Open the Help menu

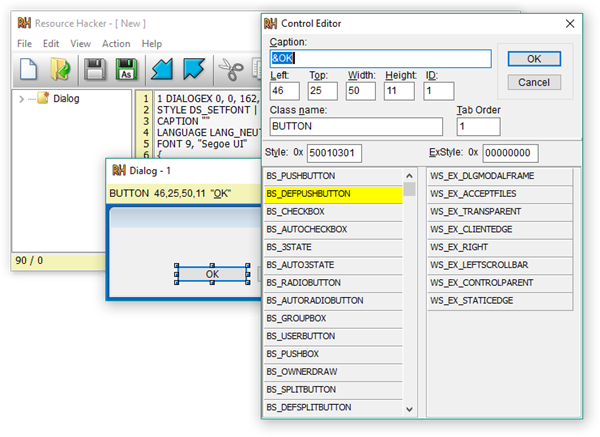[152, 44]
